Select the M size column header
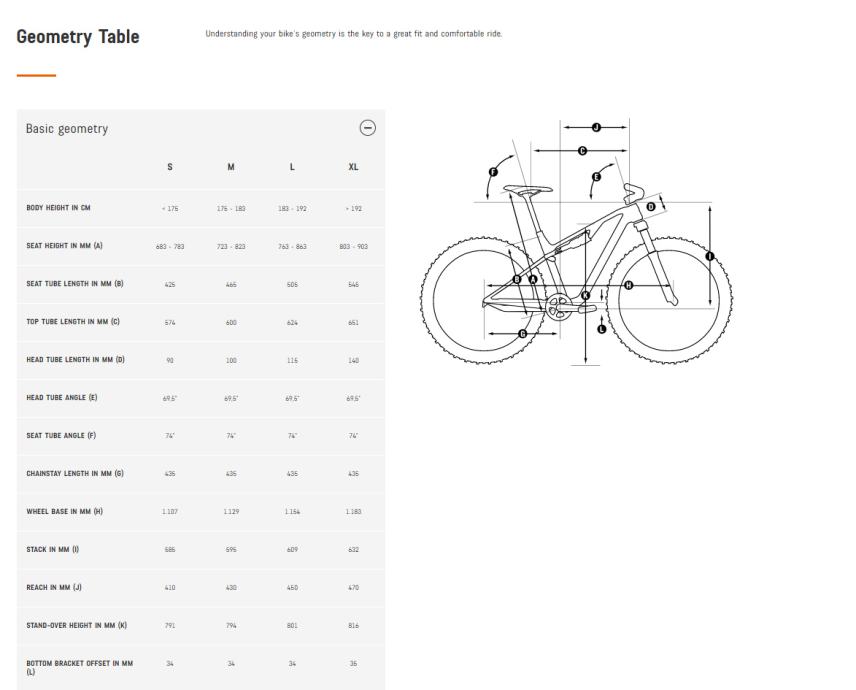 click(231, 167)
